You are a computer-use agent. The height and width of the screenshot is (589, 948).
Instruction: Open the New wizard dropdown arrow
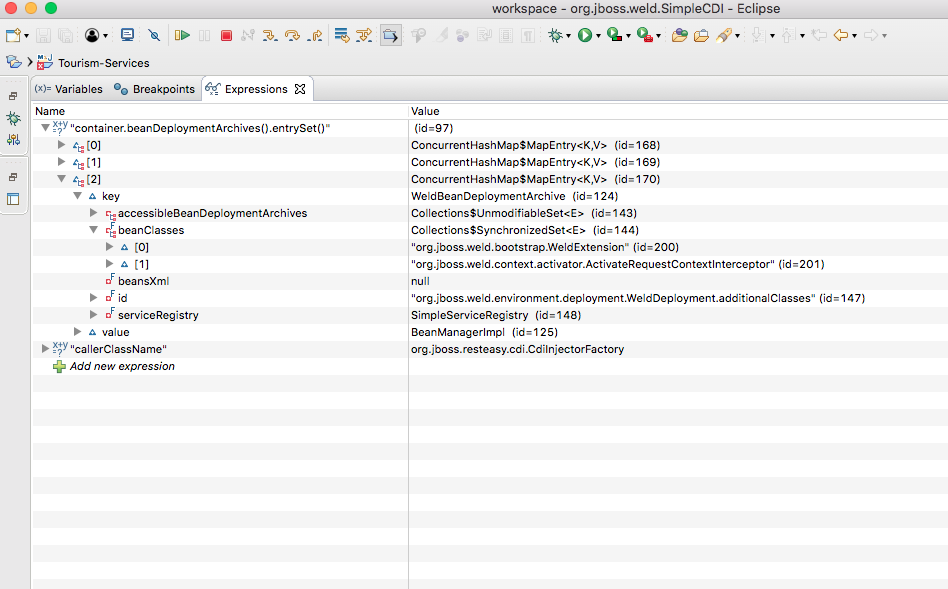pyautogui.click(x=26, y=36)
